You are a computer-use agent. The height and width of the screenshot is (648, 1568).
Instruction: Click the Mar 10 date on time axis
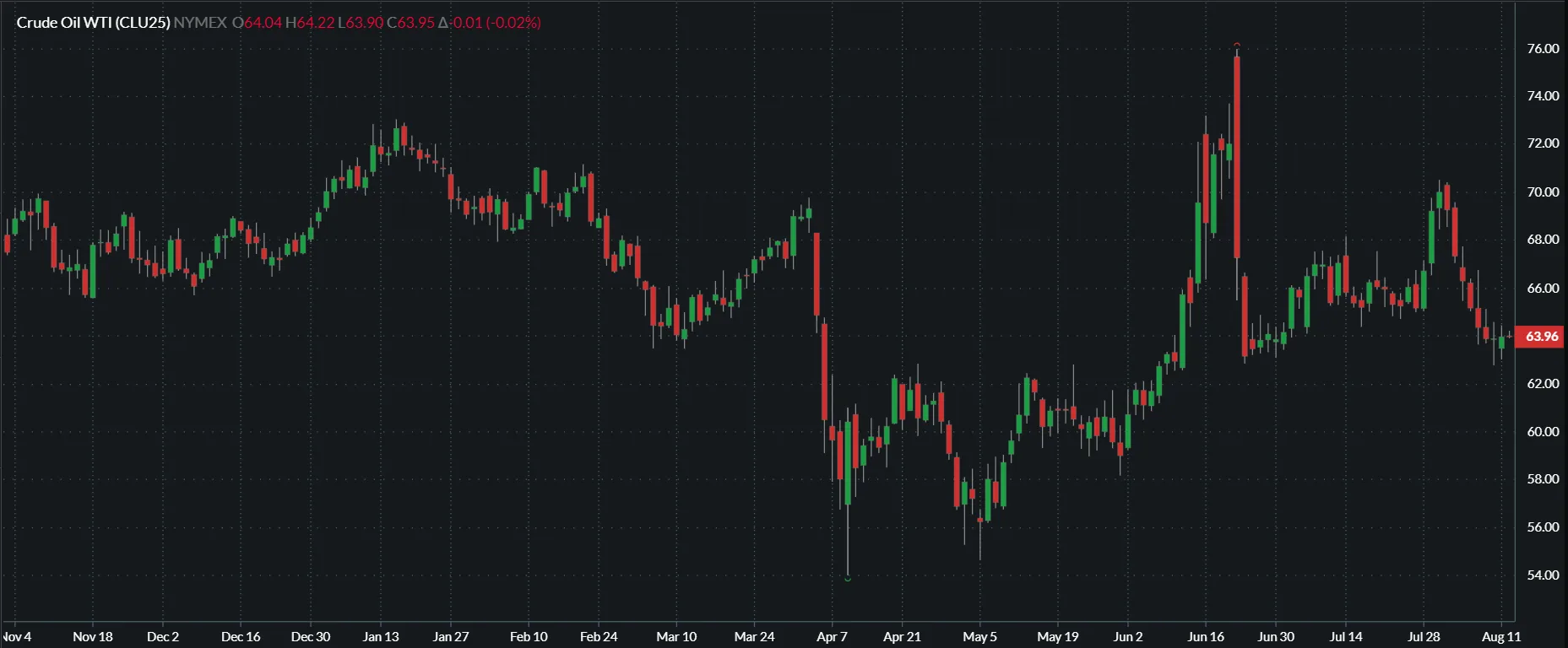[x=676, y=637]
